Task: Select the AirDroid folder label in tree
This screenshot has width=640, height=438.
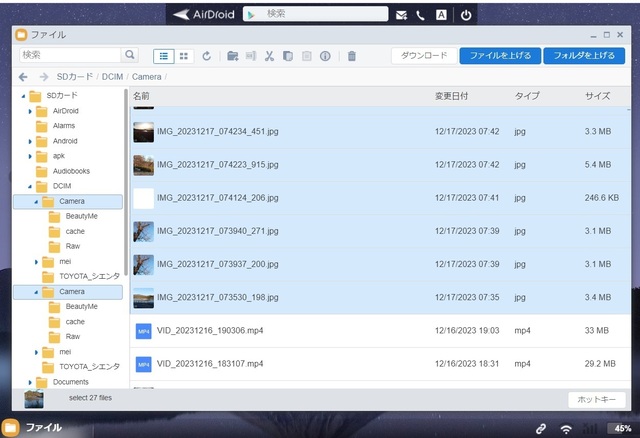Action: (65, 111)
